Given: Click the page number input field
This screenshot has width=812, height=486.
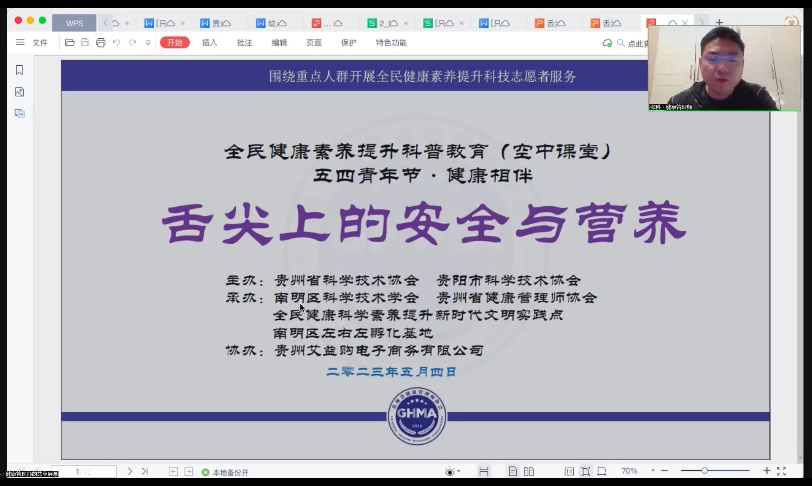Looking at the screenshot, I should tap(84, 471).
